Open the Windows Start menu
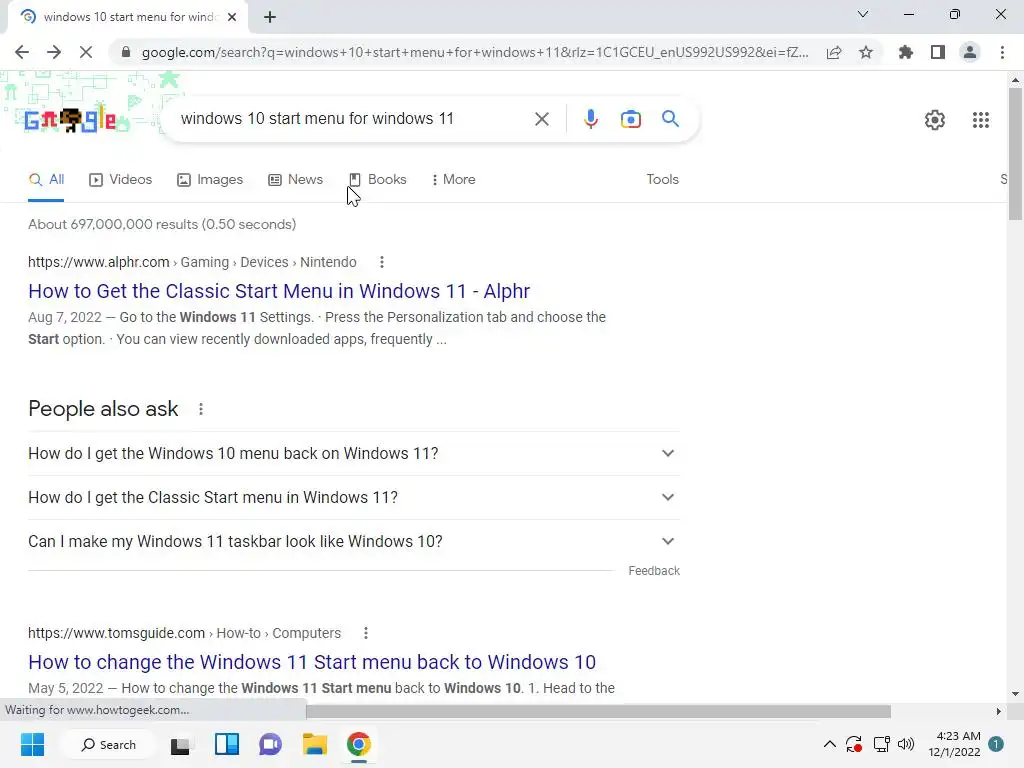Image resolution: width=1024 pixels, height=768 pixels. (x=32, y=744)
